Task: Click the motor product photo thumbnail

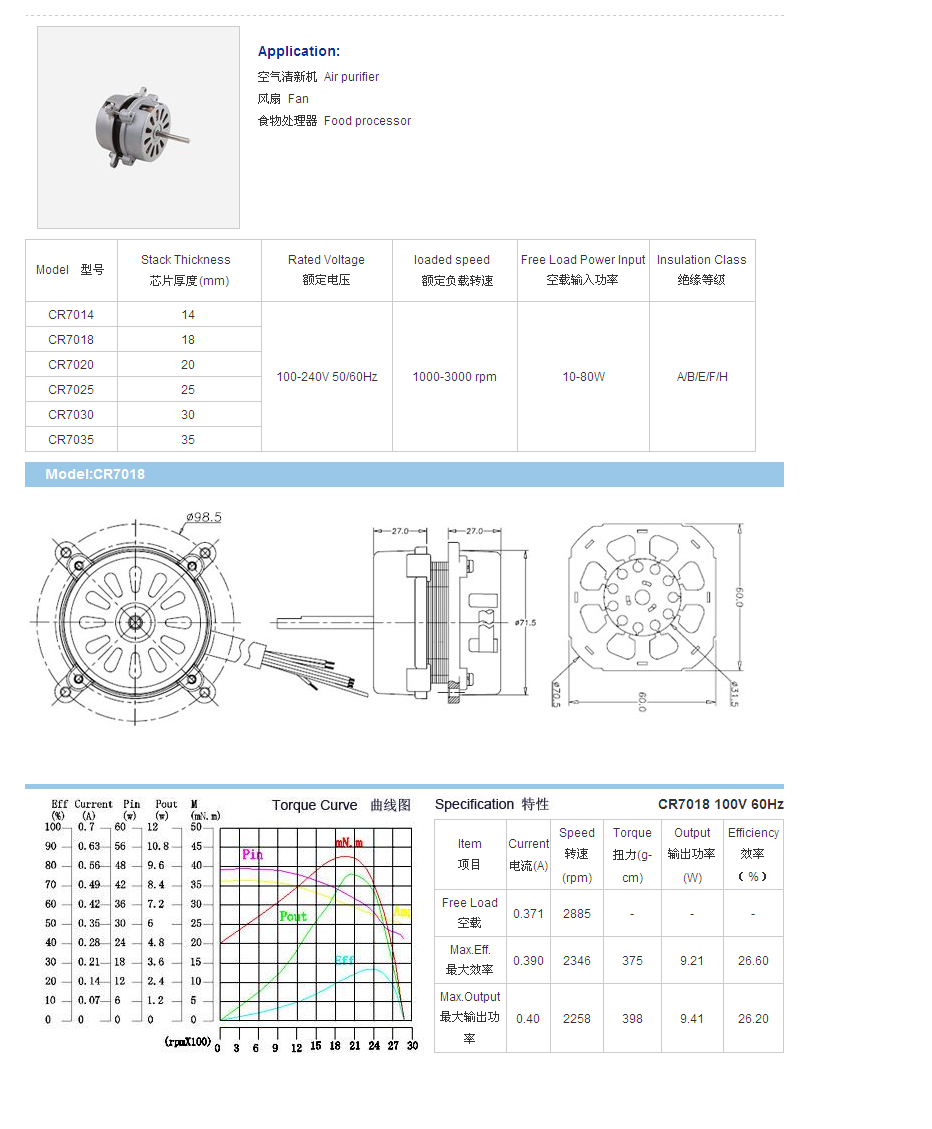Action: 138,127
